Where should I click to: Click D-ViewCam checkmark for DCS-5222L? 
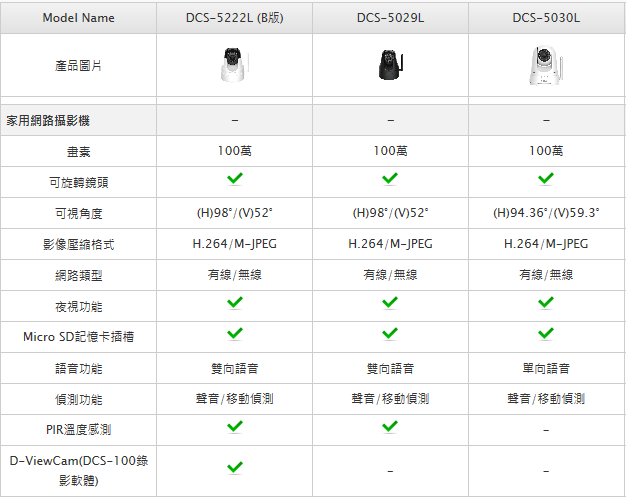point(235,467)
